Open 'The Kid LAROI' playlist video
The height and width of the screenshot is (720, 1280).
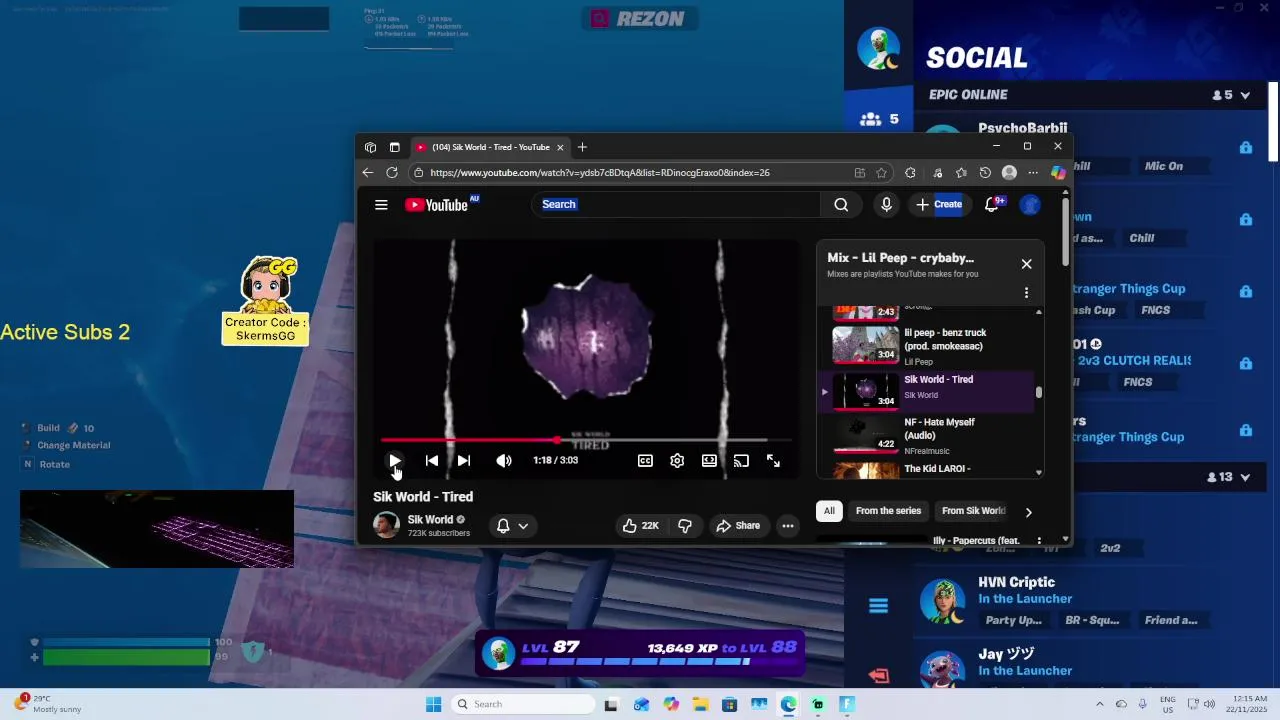coord(927,469)
